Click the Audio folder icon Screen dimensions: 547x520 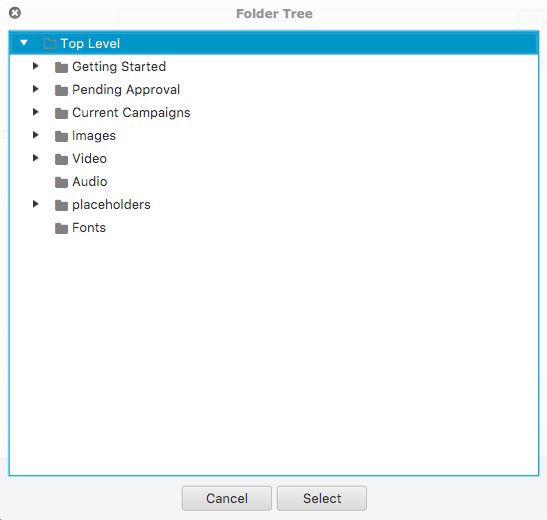click(61, 182)
